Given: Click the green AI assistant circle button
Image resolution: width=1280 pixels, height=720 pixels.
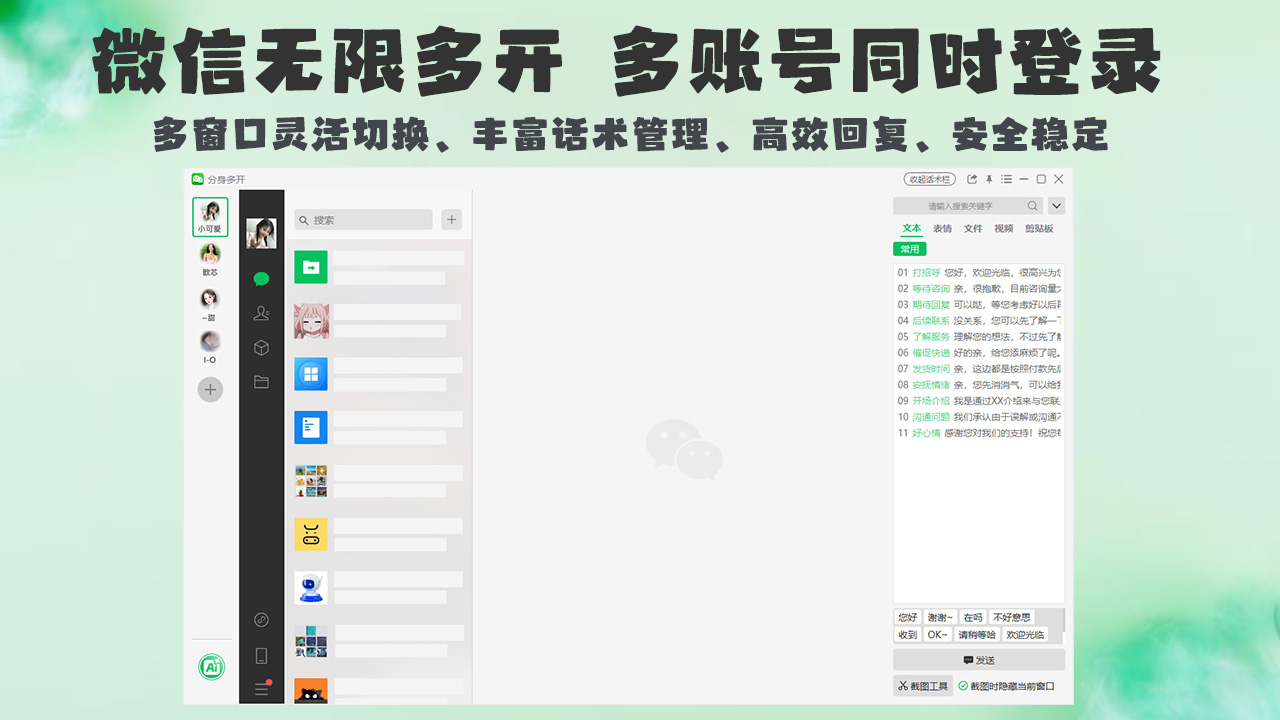Looking at the screenshot, I should pos(210,666).
